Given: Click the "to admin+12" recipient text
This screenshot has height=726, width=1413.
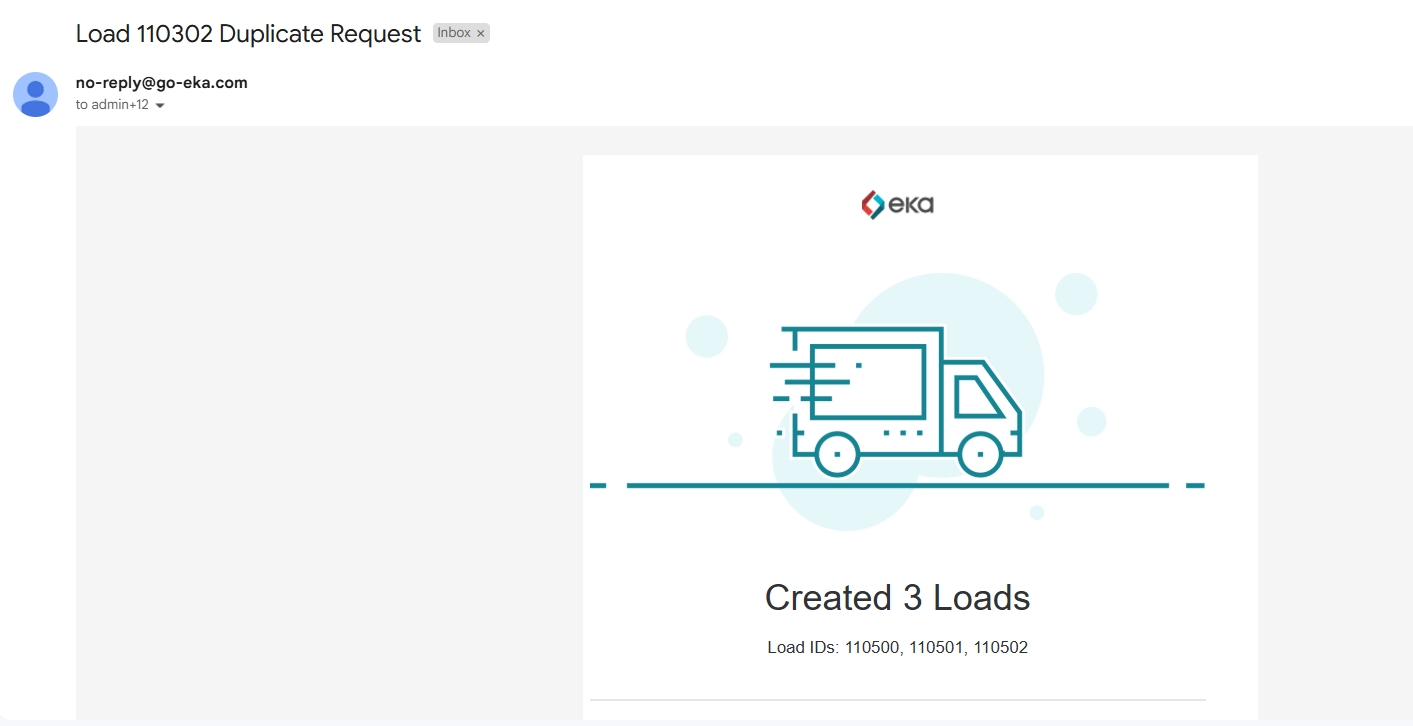Looking at the screenshot, I should coord(112,105).
